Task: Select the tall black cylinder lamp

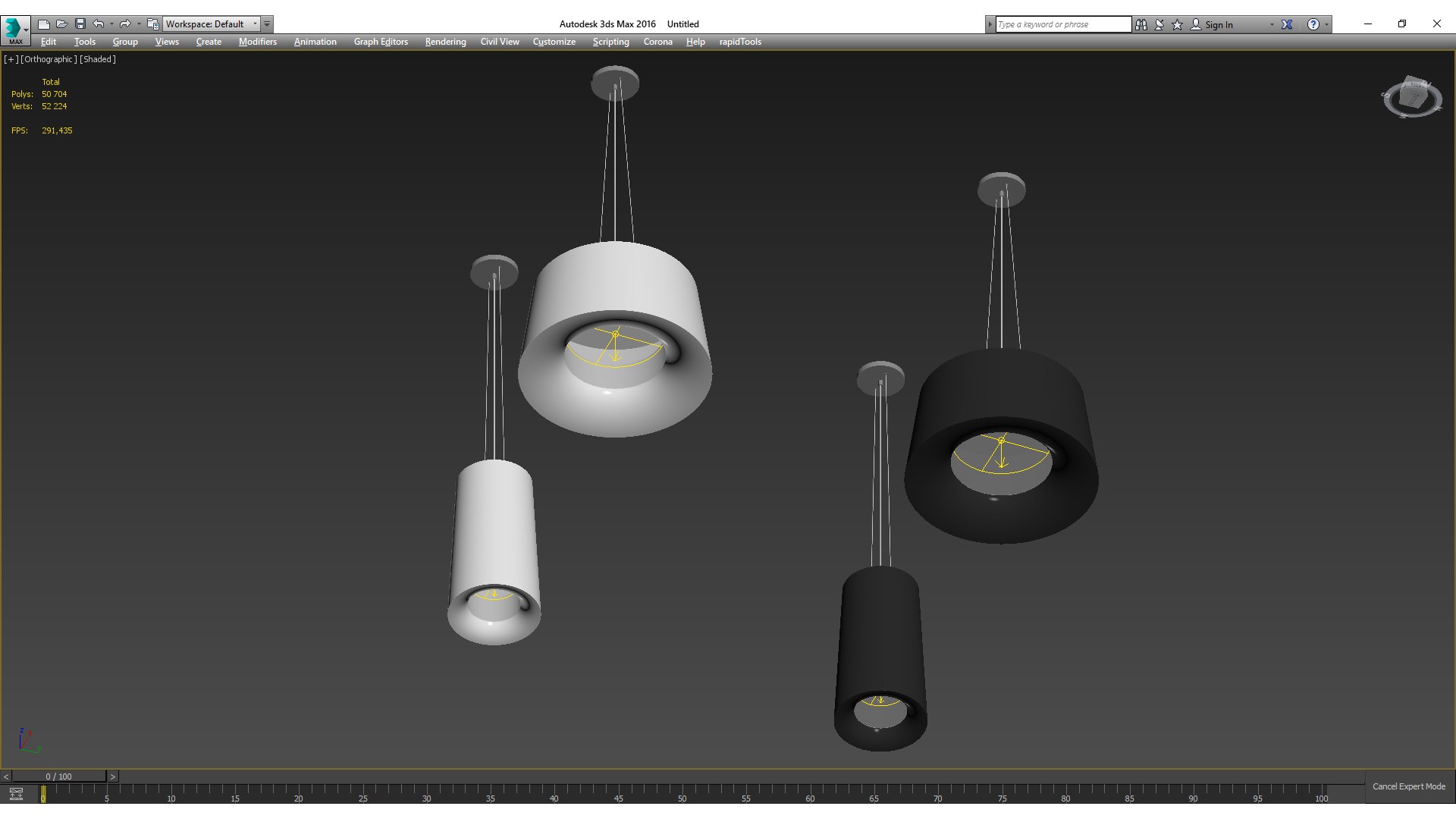Action: coord(880,658)
